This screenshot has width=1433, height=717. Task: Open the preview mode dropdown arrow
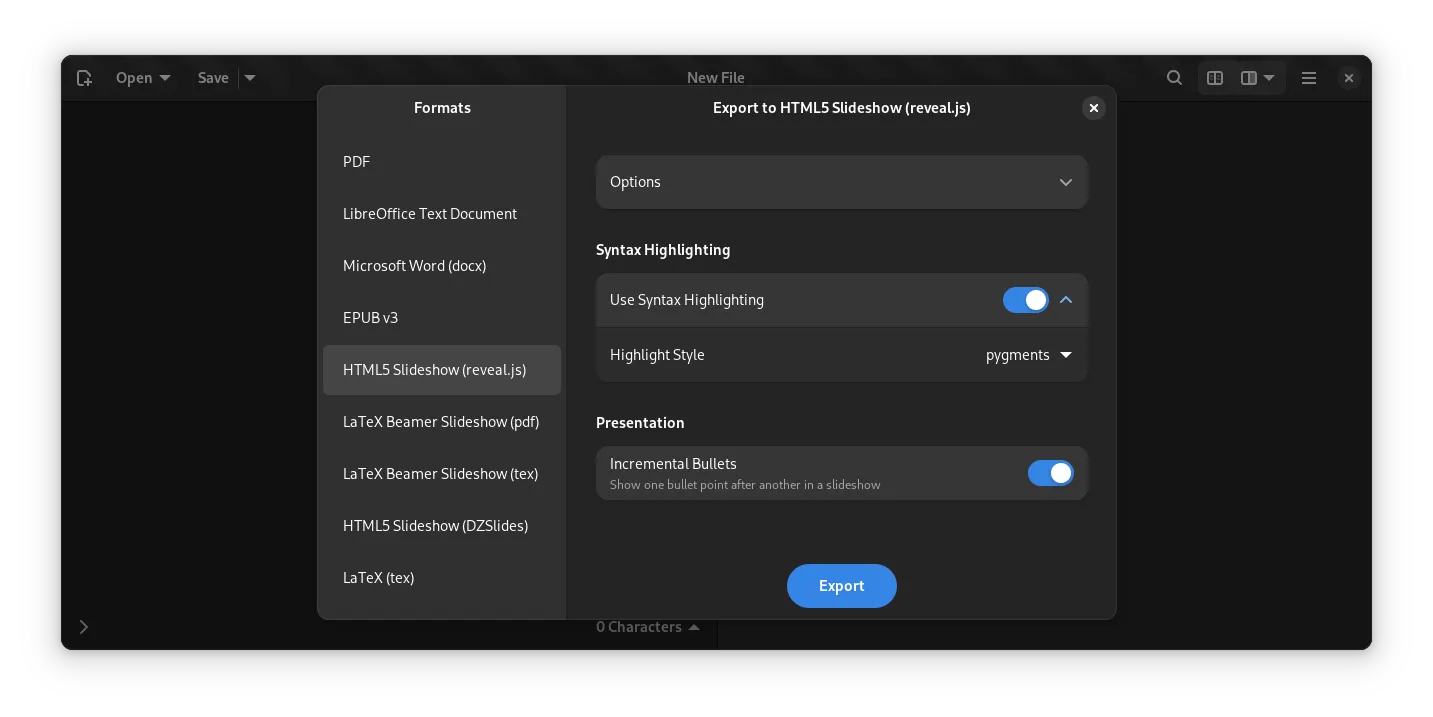1268,78
